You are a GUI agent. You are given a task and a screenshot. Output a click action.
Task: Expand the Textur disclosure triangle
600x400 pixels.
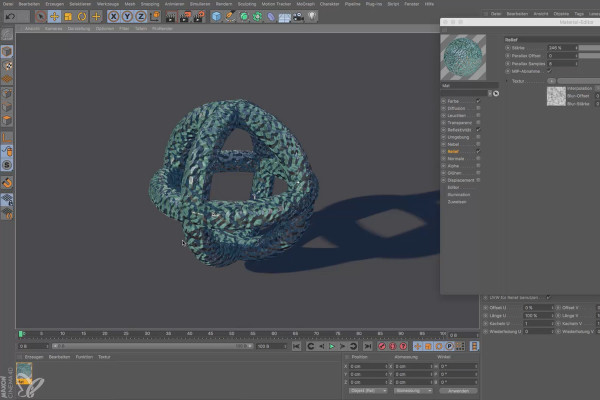coord(507,81)
